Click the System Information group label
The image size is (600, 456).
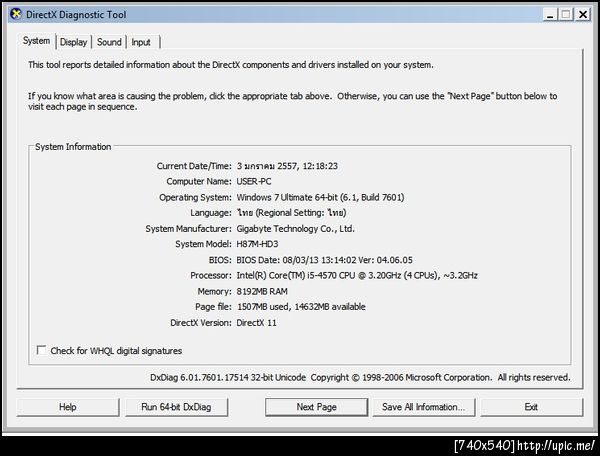(x=73, y=147)
